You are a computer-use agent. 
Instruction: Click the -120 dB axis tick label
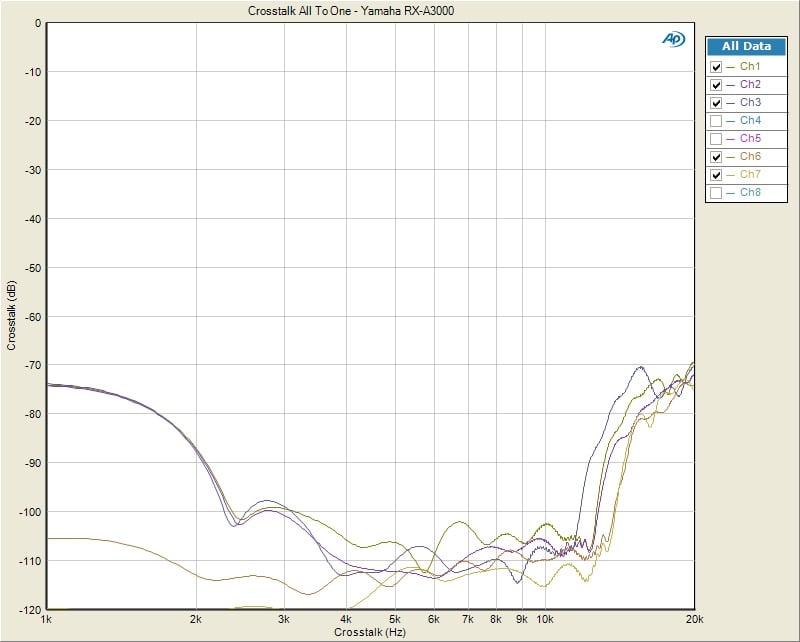tap(29, 609)
